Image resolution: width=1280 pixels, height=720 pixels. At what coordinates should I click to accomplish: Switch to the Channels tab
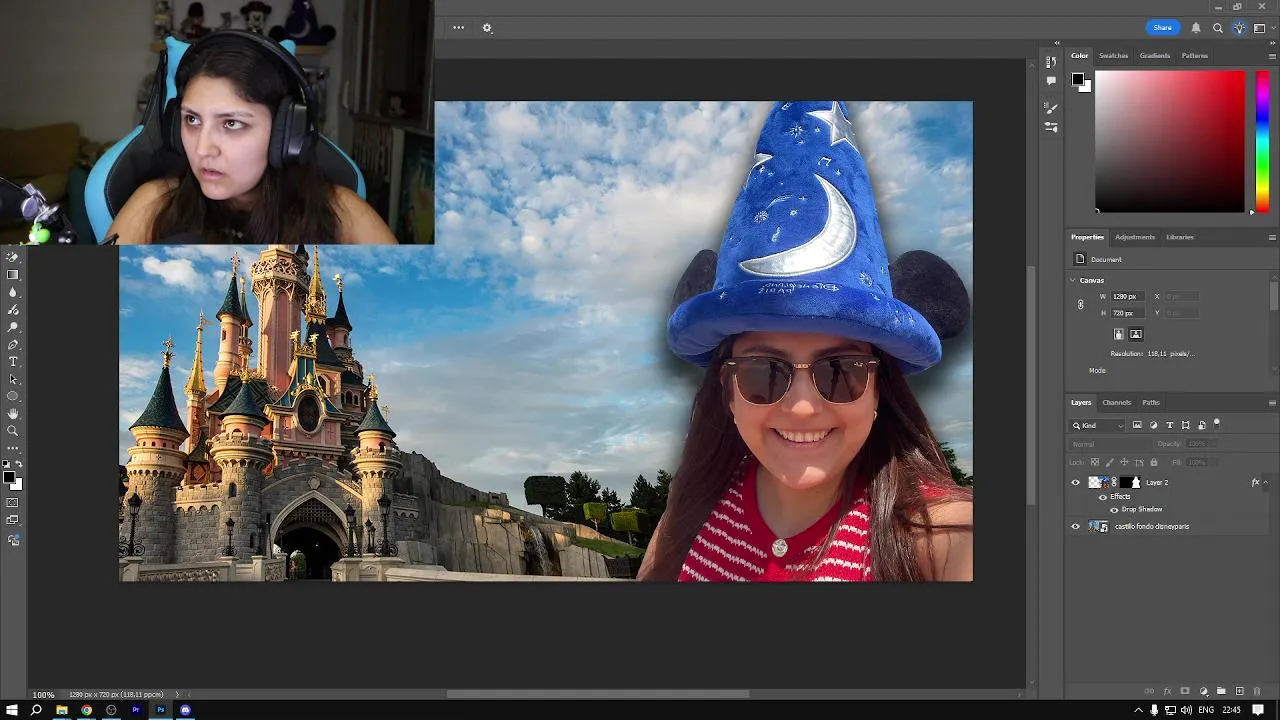click(1116, 402)
